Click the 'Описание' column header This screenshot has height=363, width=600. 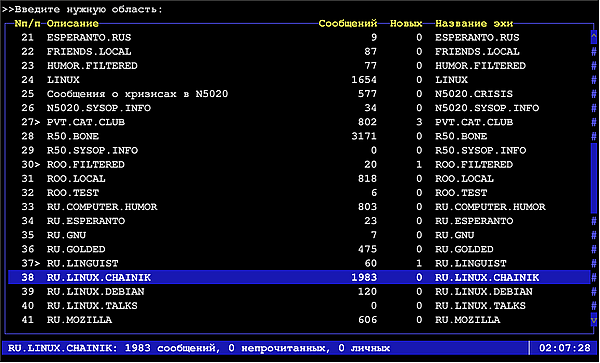73,24
